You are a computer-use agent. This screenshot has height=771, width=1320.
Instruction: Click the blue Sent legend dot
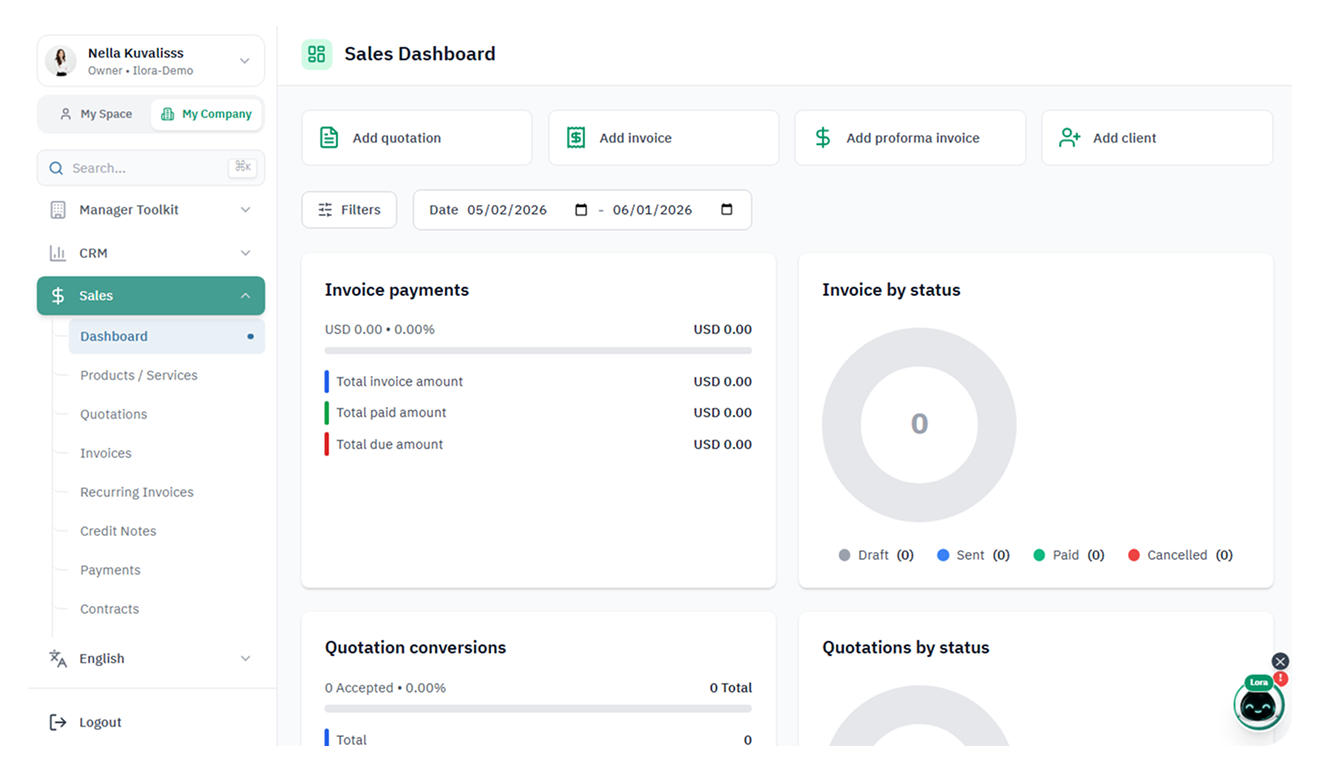coord(943,555)
